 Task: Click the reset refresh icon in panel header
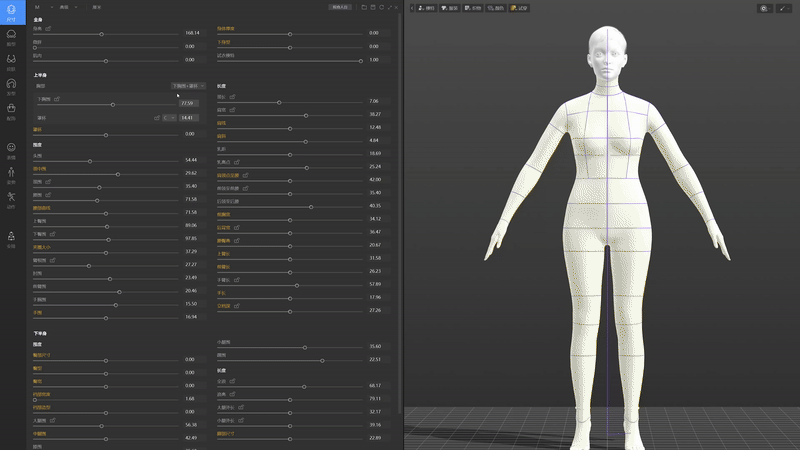click(382, 7)
